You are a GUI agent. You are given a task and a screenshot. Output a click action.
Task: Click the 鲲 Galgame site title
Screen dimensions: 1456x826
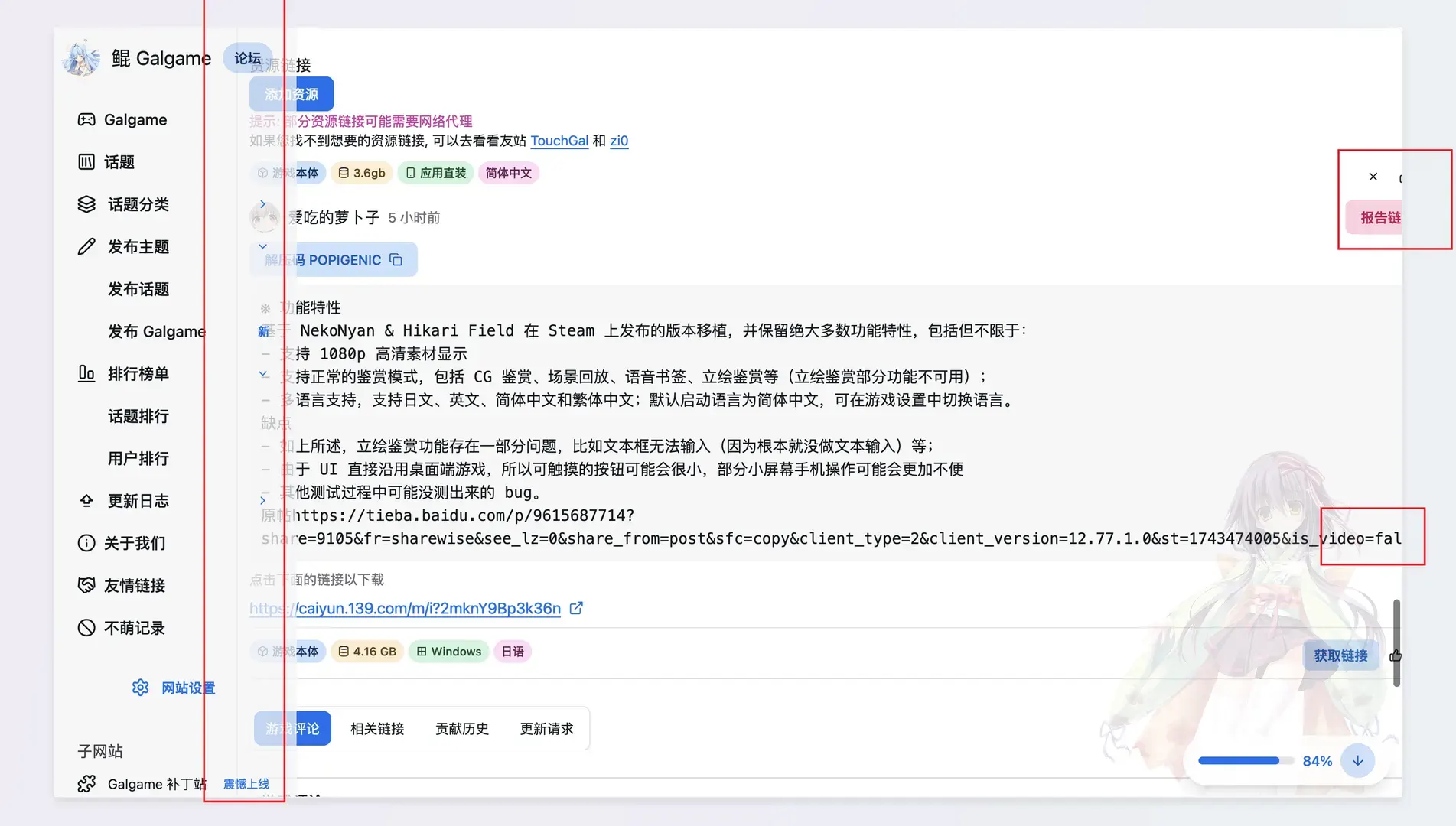161,58
